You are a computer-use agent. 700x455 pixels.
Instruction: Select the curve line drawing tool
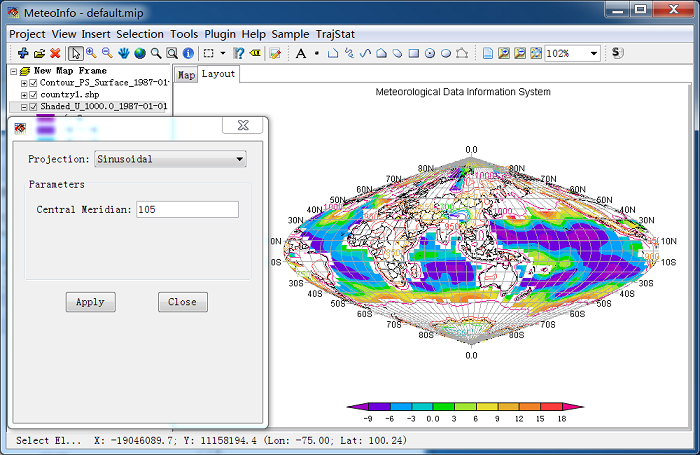pos(365,53)
